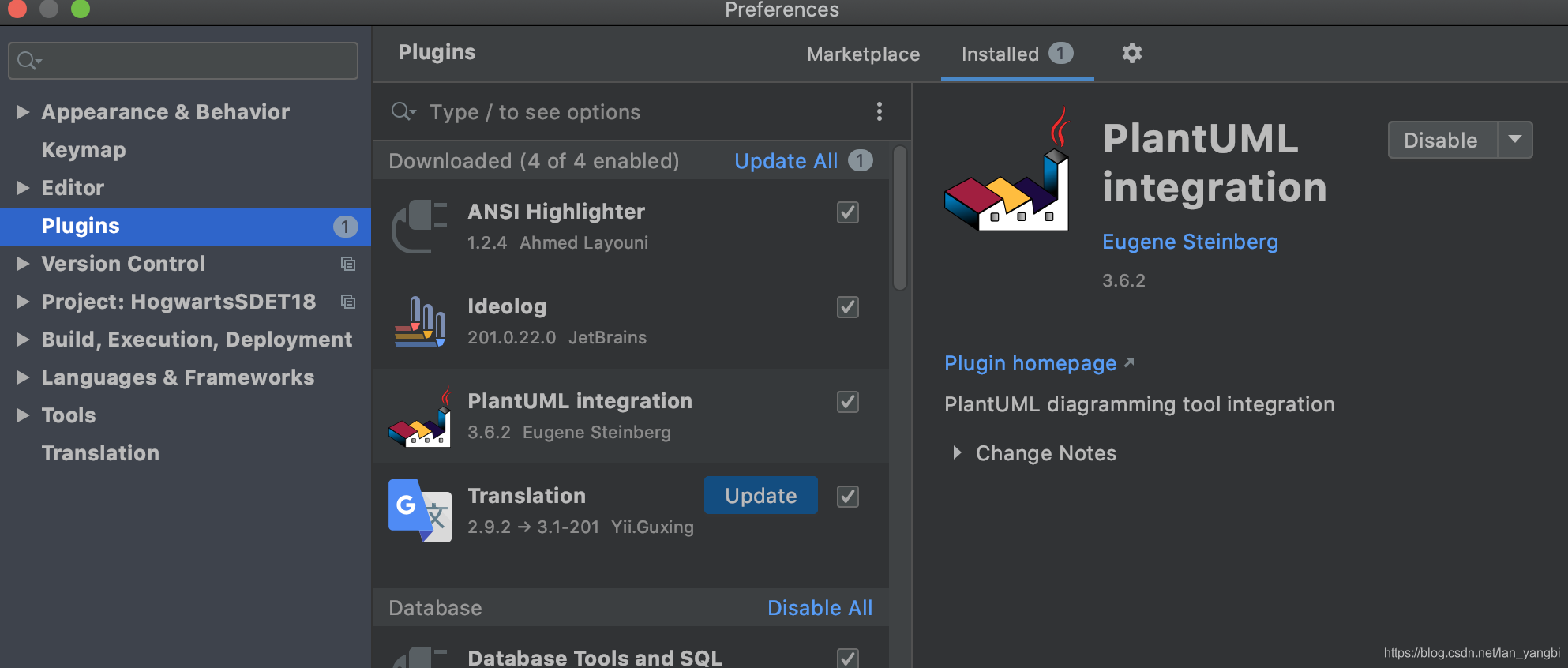
Task: Click the Disable plugin button
Action: point(1442,140)
